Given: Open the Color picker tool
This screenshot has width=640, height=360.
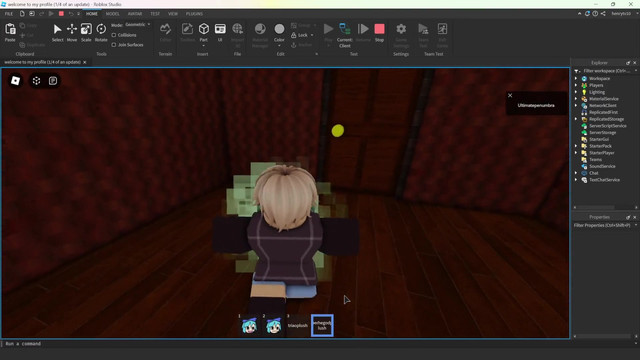Looking at the screenshot, I should 279,33.
